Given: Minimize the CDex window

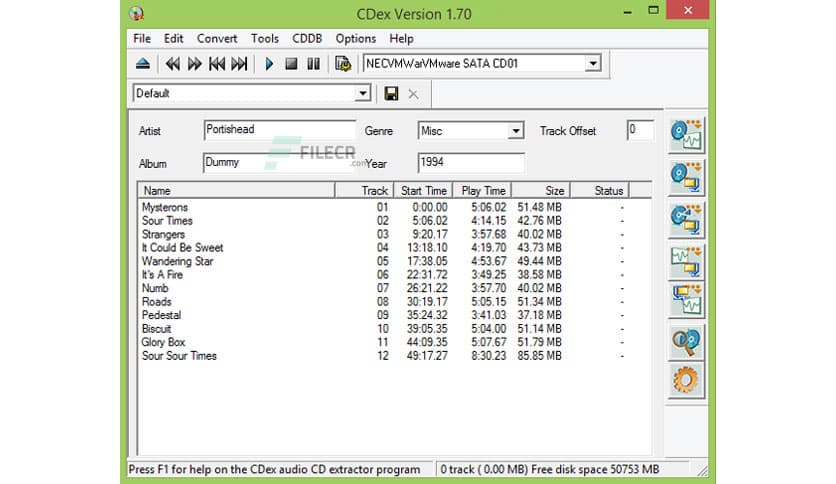Looking at the screenshot, I should pos(628,11).
